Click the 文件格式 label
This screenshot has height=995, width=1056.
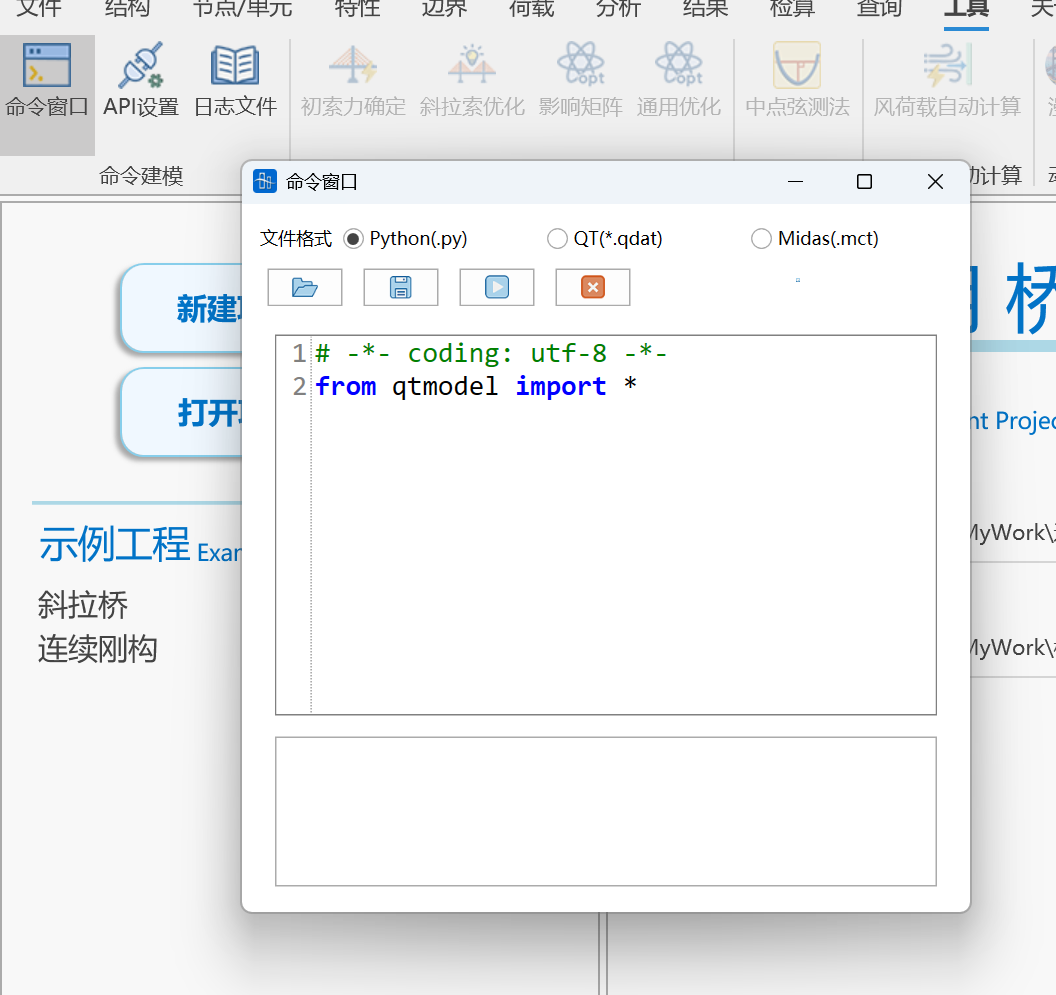click(296, 238)
